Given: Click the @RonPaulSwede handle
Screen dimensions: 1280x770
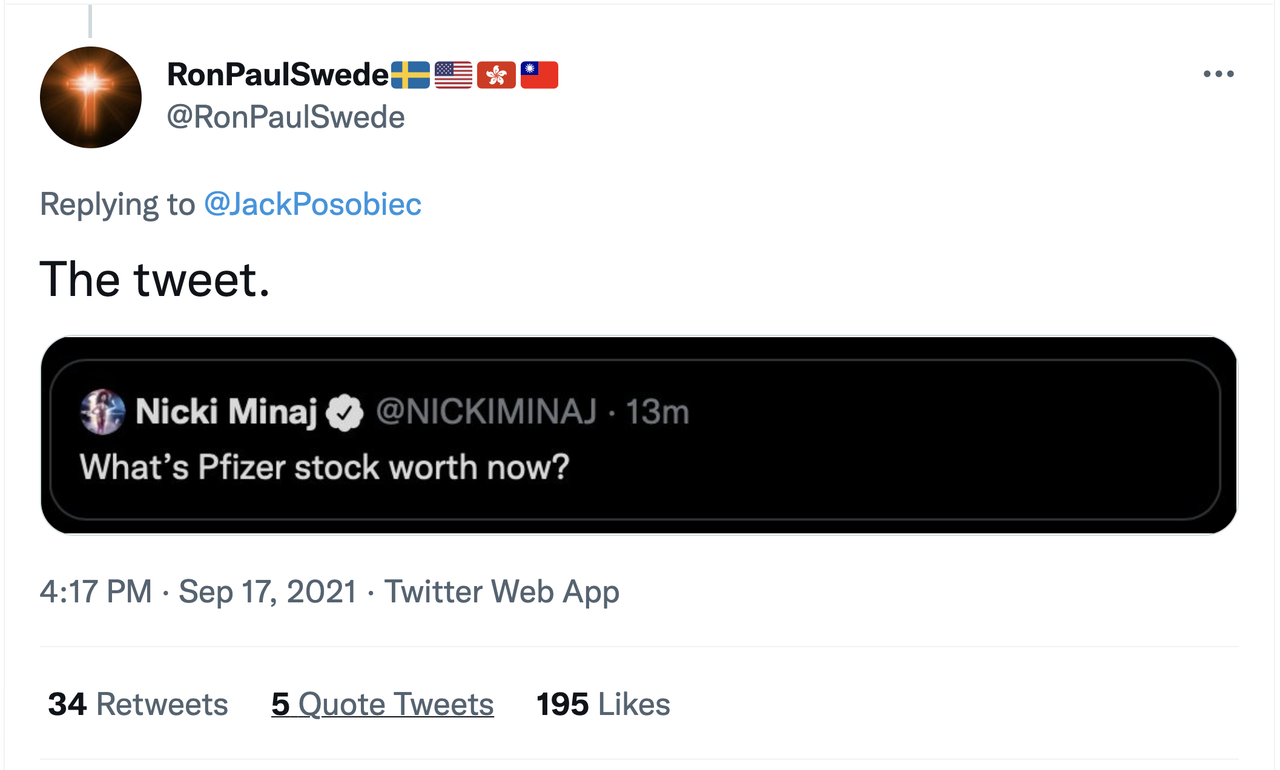Looking at the screenshot, I should [285, 117].
